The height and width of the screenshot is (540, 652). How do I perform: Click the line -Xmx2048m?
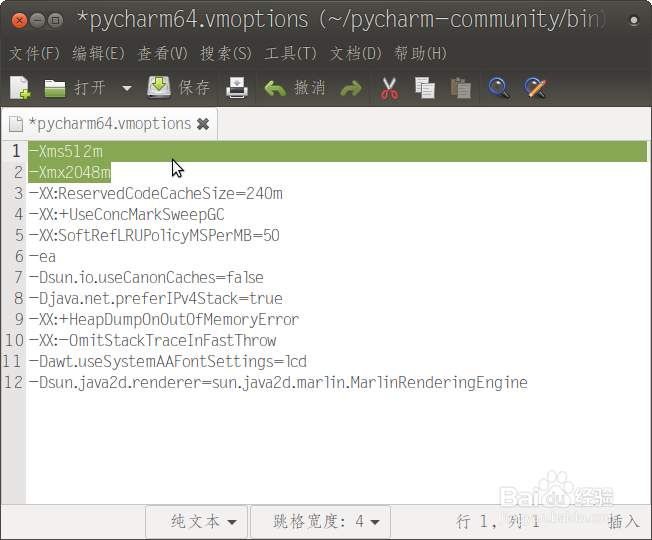[x=69, y=172]
